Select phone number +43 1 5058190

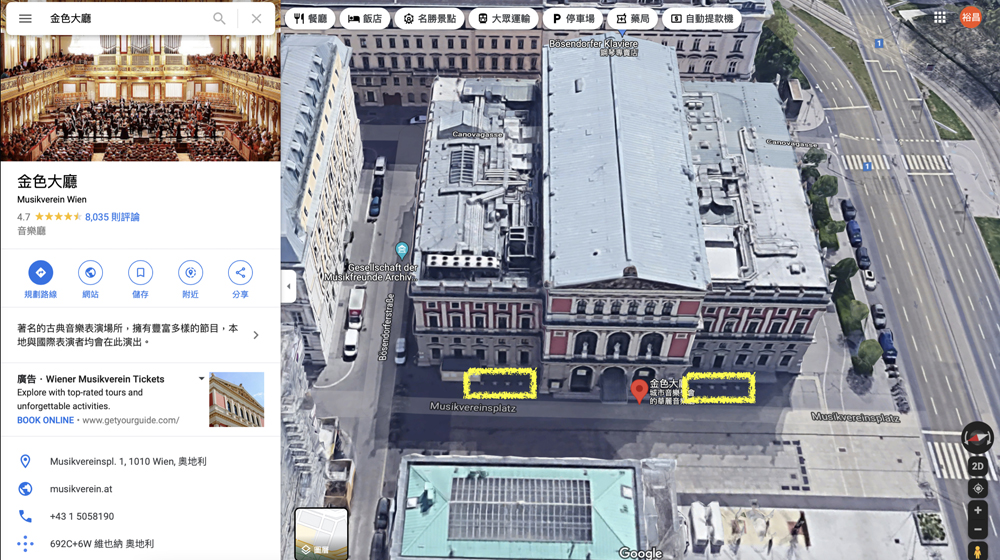pyautogui.click(x=82, y=516)
